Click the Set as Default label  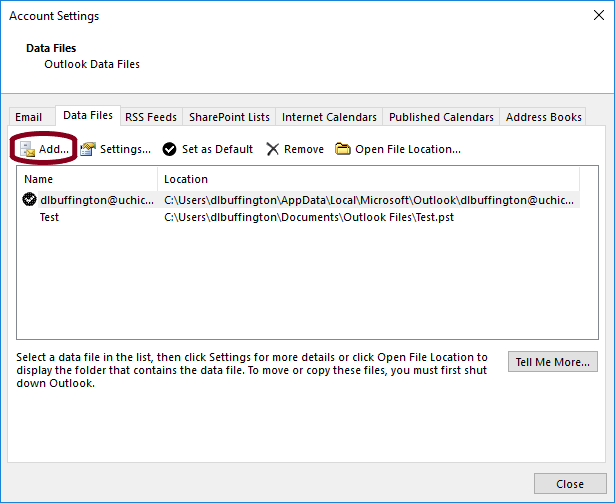[x=217, y=149]
